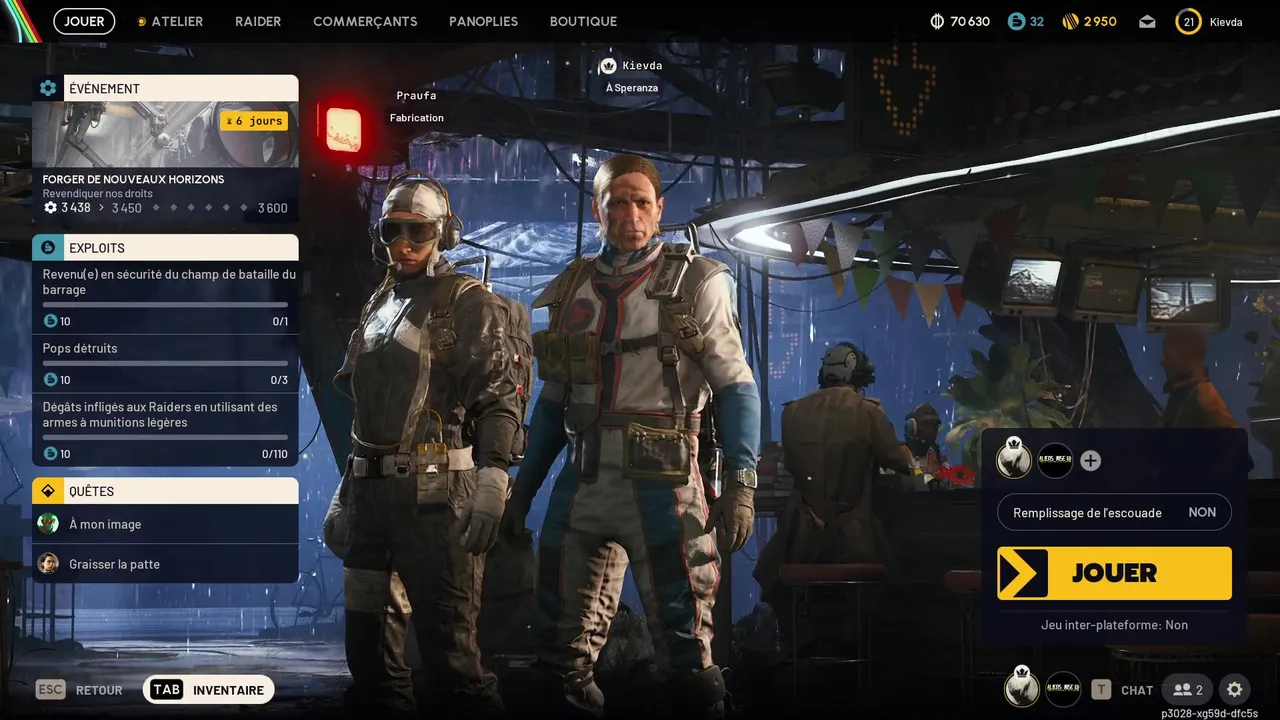Open the JOUER tab
The width and height of the screenshot is (1280, 720).
point(84,21)
